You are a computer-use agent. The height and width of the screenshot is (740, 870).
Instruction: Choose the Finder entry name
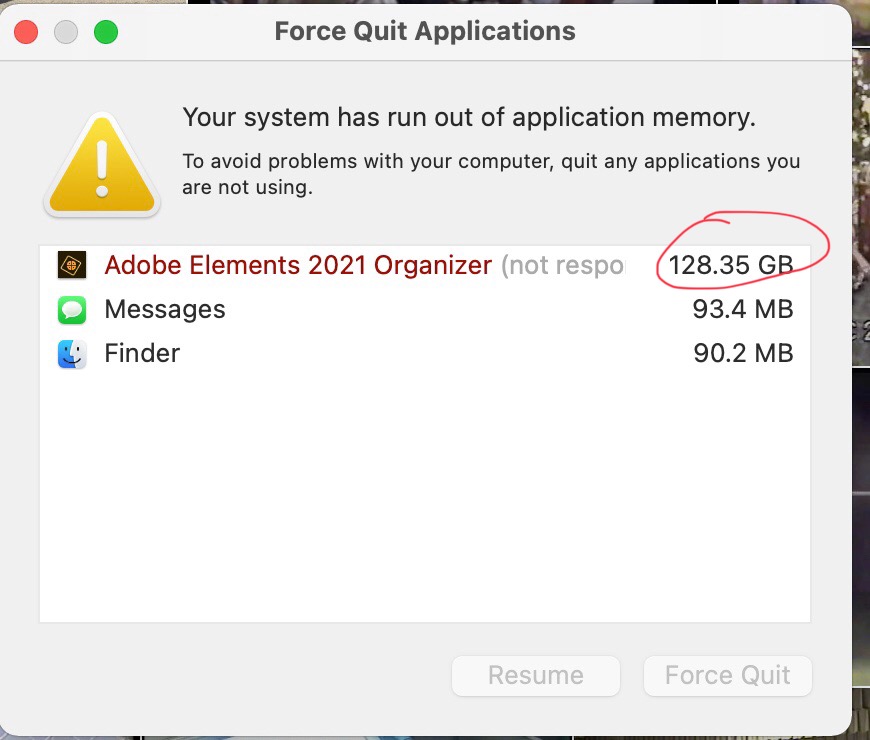142,354
